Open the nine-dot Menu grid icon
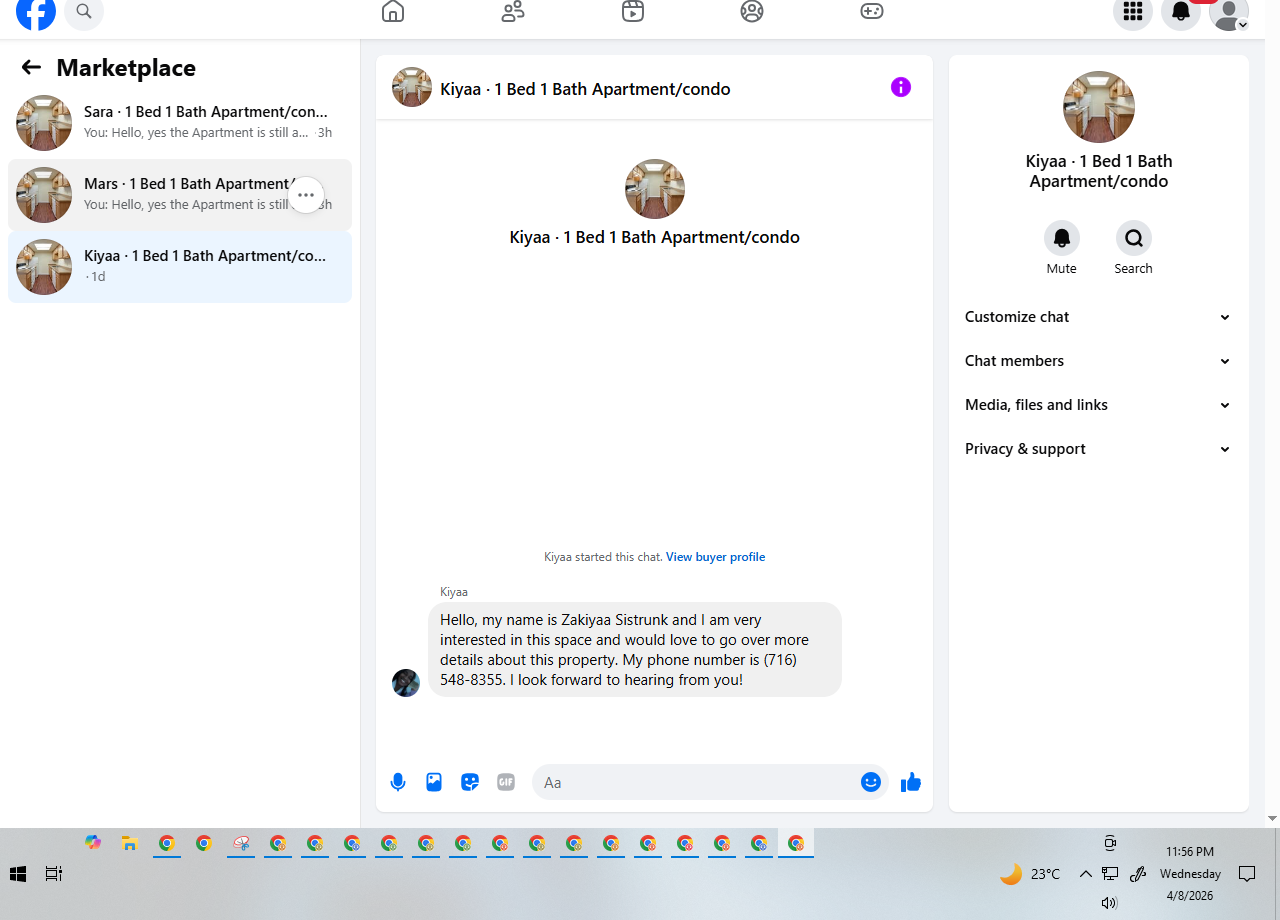This screenshot has width=1280, height=920. tap(1133, 12)
